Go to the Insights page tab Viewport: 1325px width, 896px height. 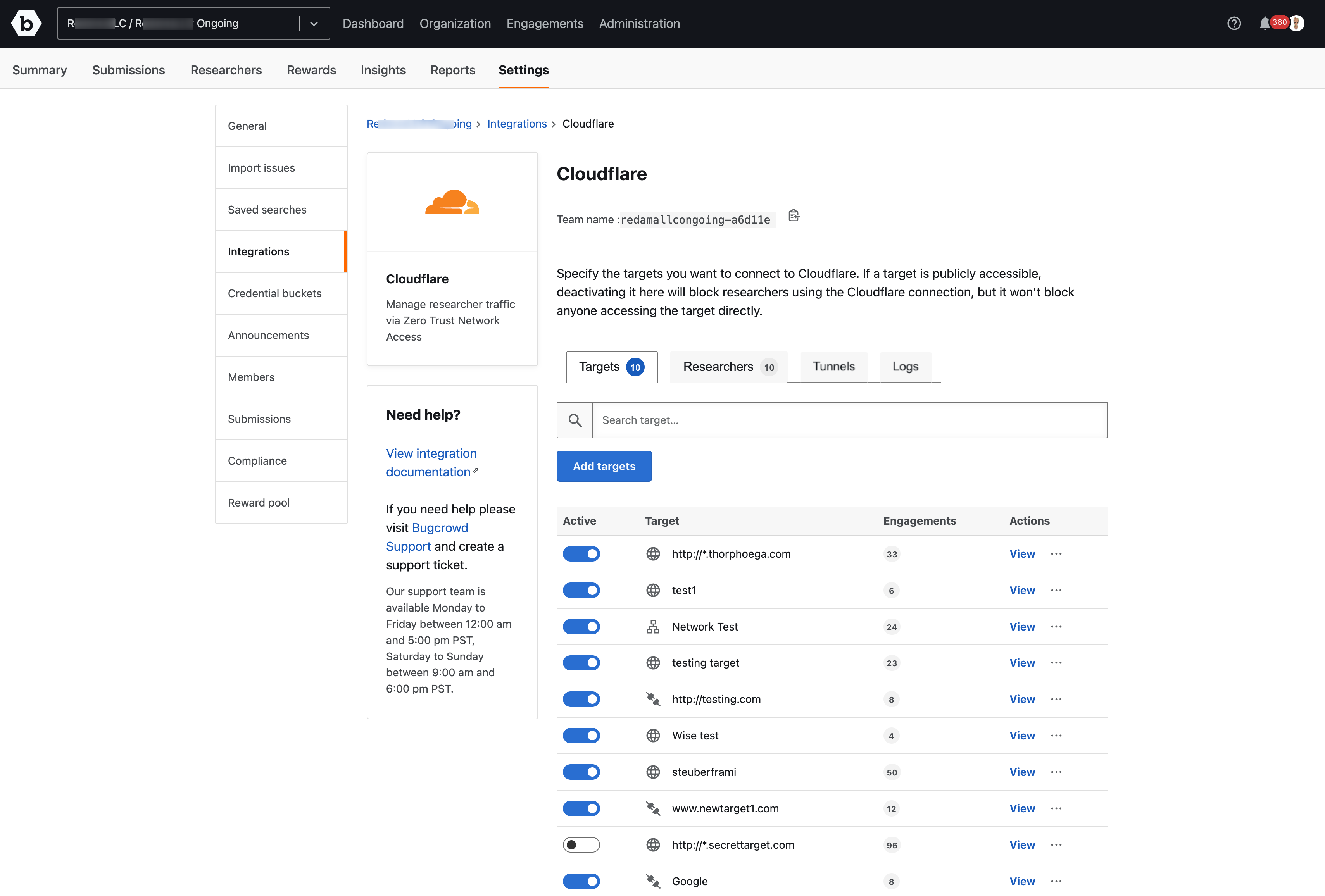(383, 70)
